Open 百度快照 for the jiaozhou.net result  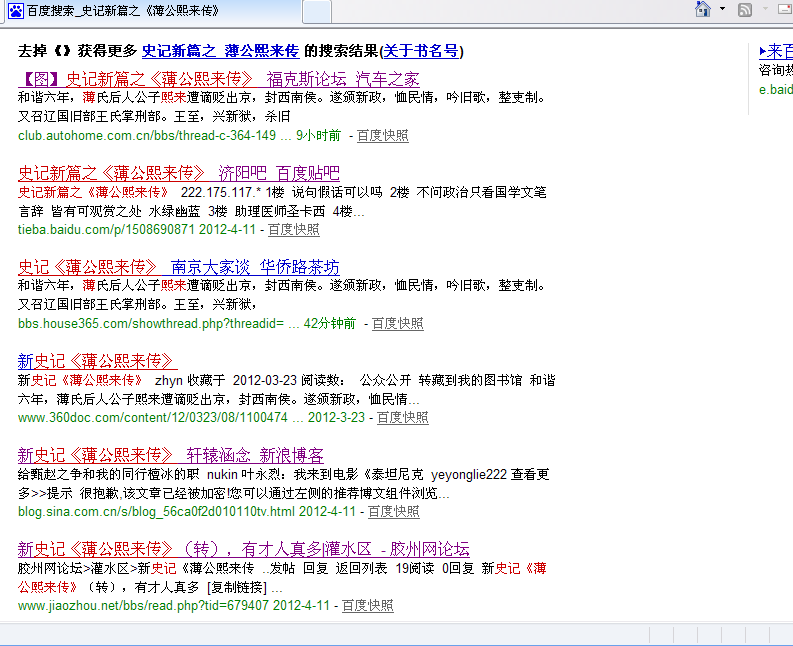[368, 605]
